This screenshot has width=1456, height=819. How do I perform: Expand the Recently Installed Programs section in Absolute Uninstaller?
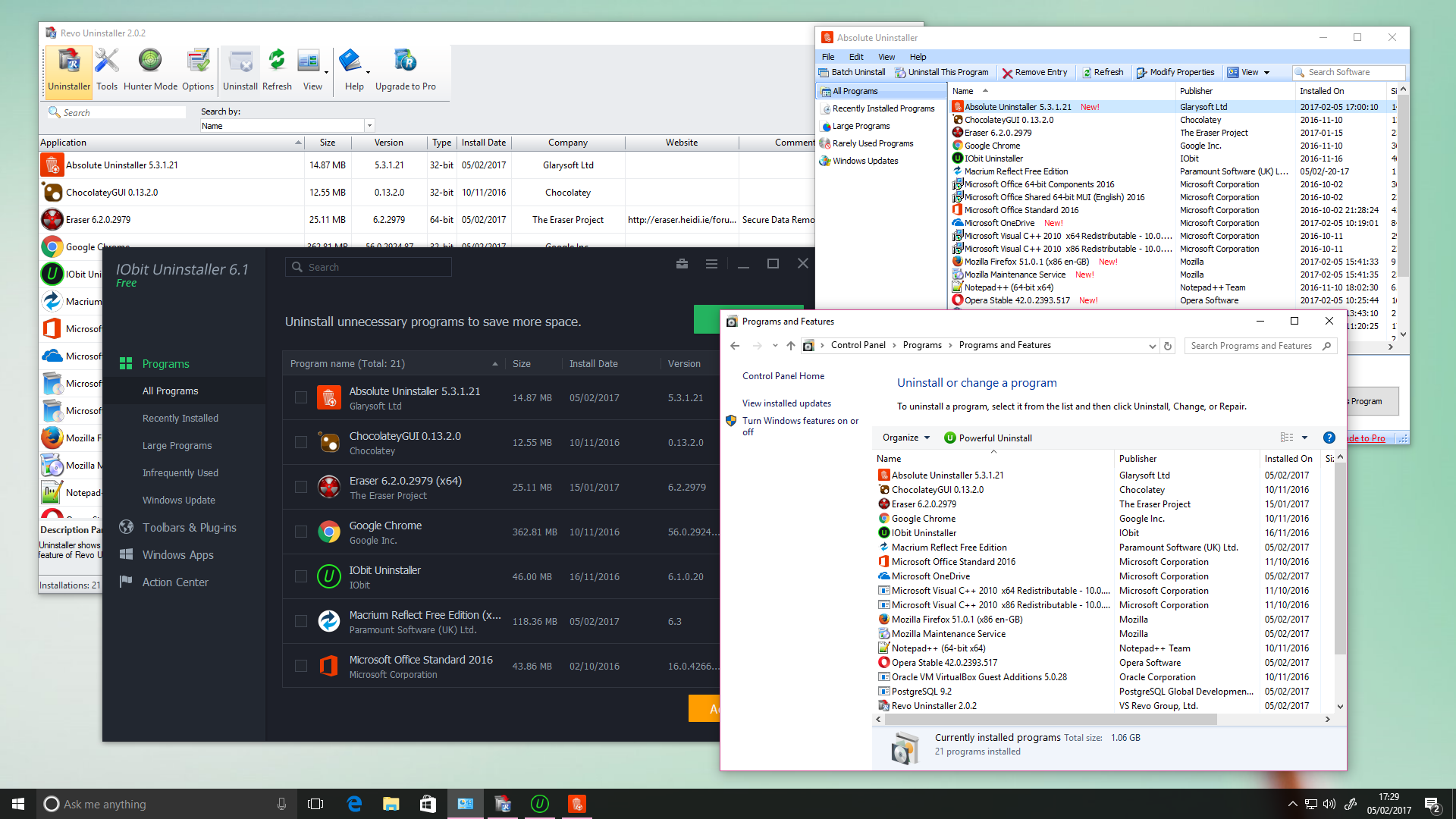click(x=883, y=108)
